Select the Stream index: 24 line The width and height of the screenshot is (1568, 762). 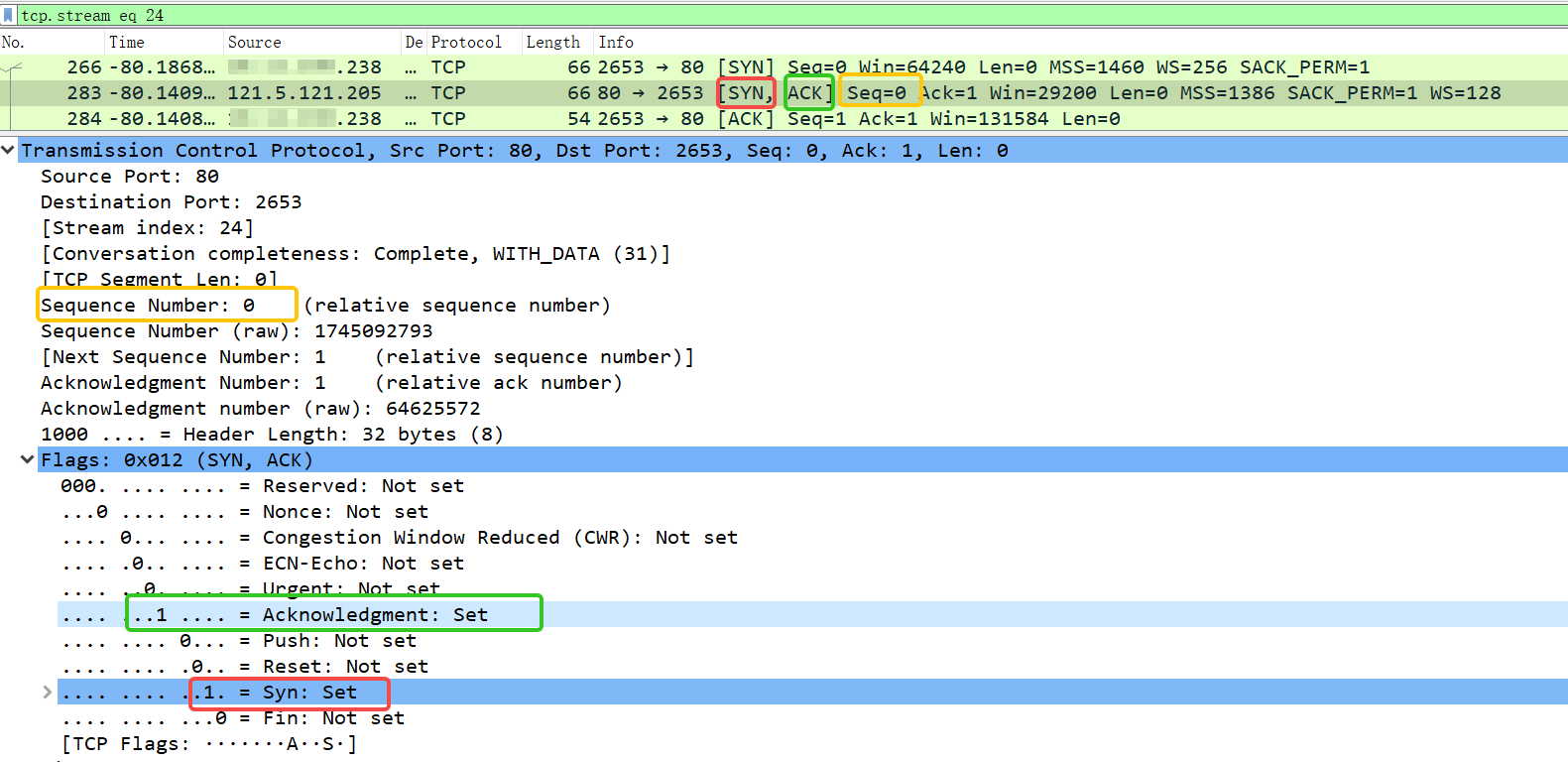click(x=147, y=227)
